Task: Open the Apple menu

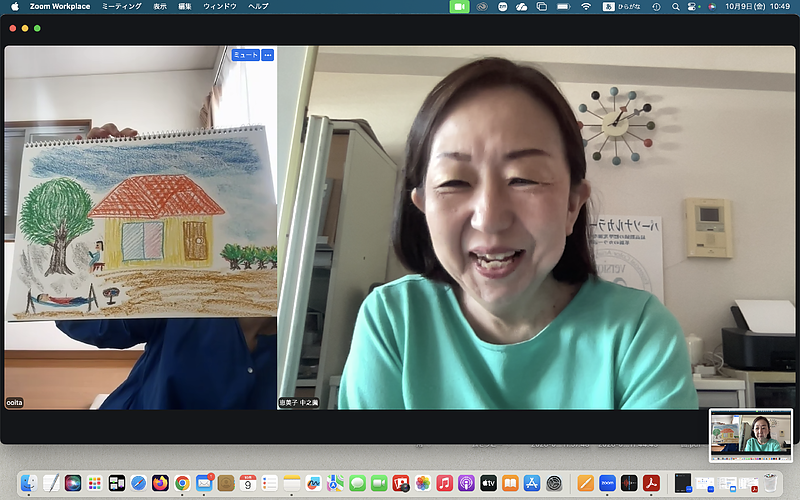Action: coord(15,7)
